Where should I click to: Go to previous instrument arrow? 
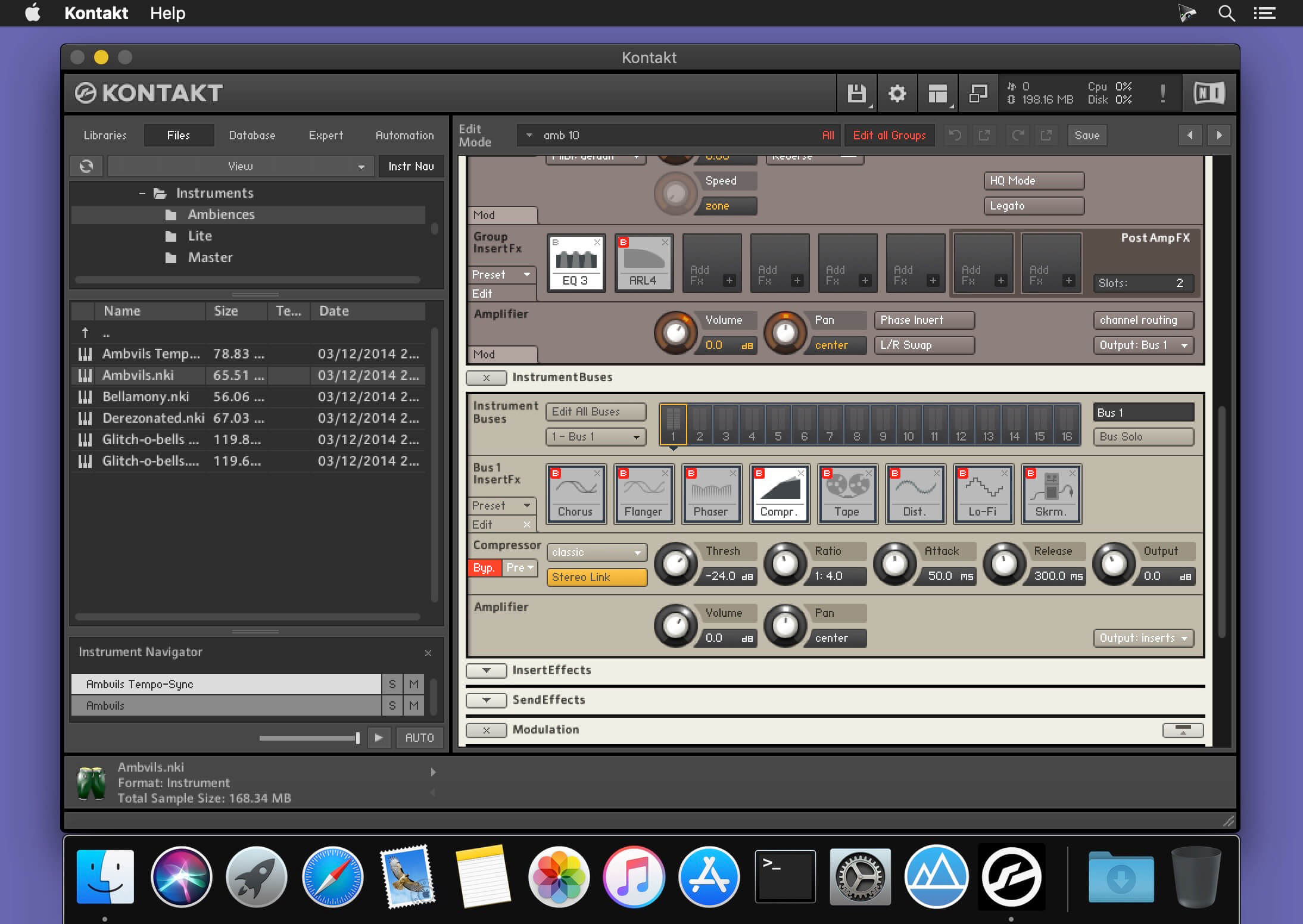point(1190,135)
